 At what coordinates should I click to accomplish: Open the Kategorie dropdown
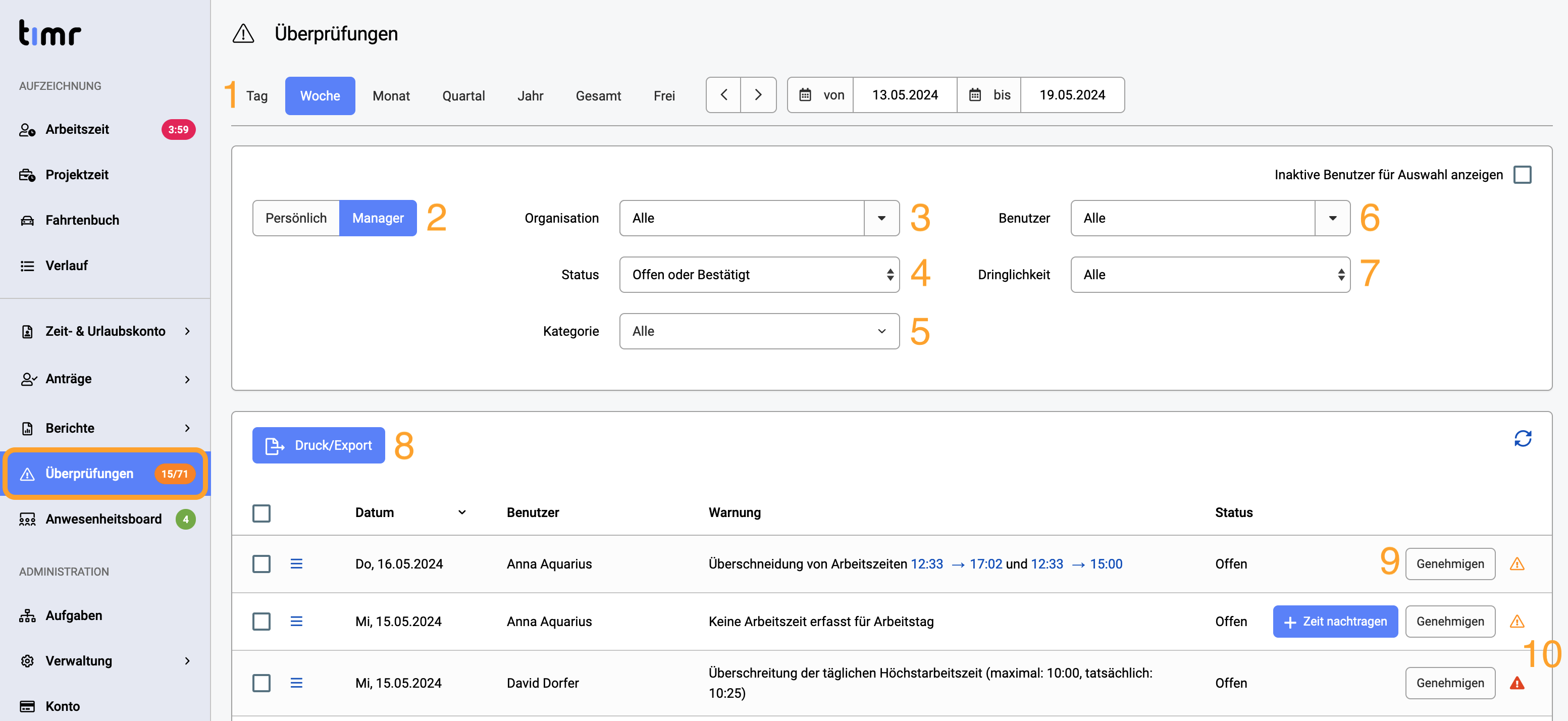(x=759, y=331)
